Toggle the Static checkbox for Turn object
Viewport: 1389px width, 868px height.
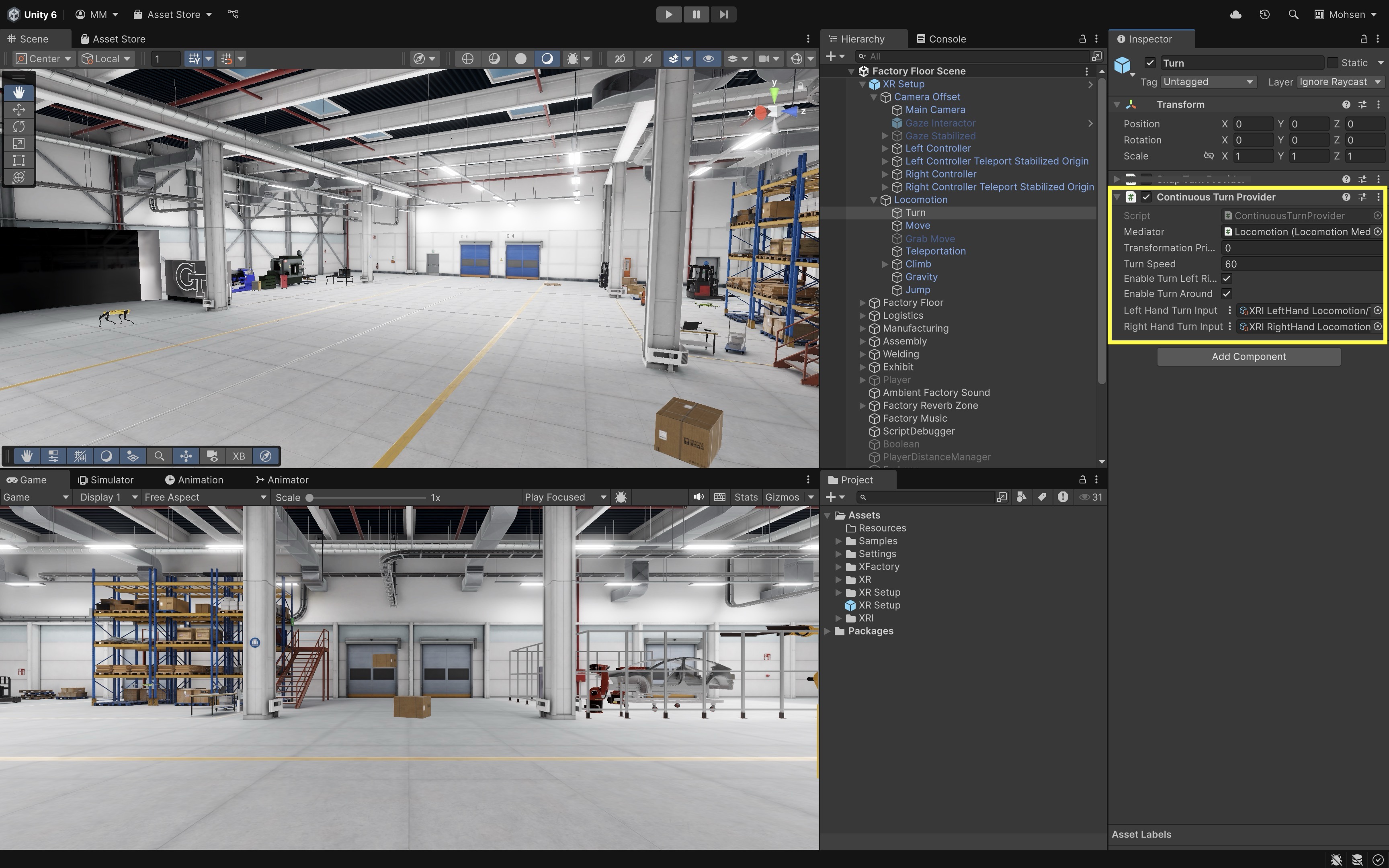tap(1333, 63)
